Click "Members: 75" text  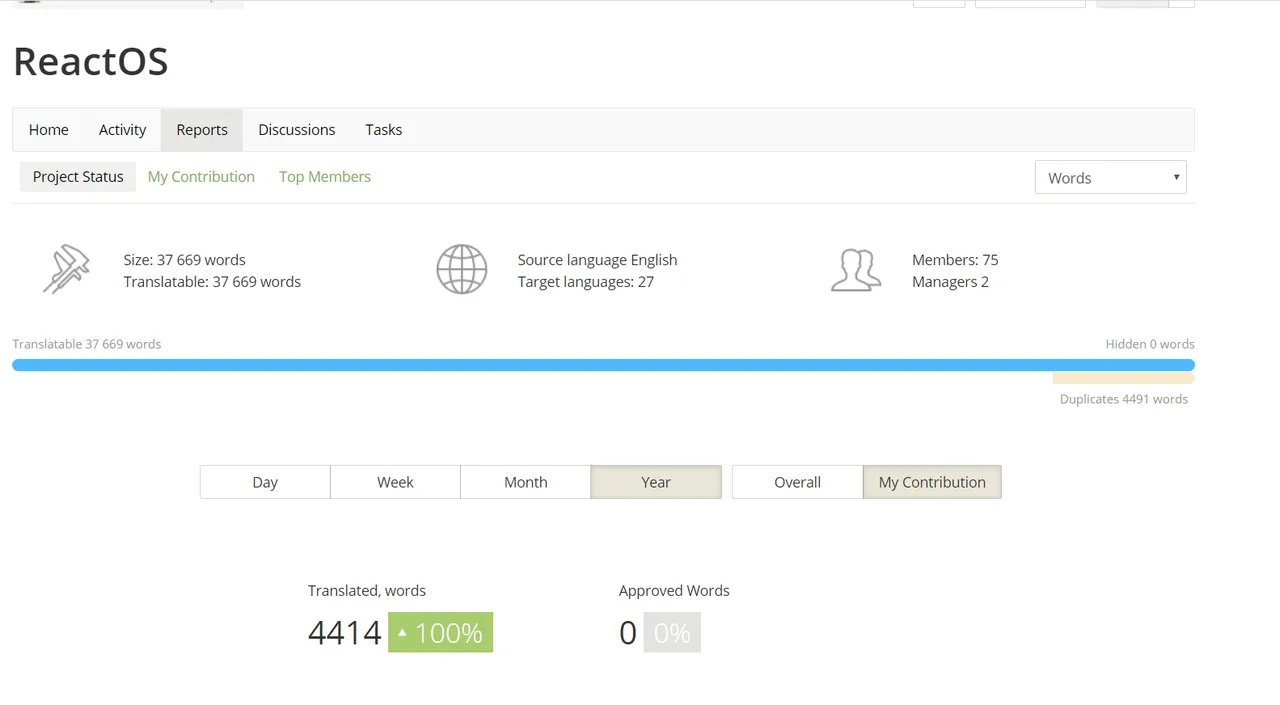pos(955,260)
